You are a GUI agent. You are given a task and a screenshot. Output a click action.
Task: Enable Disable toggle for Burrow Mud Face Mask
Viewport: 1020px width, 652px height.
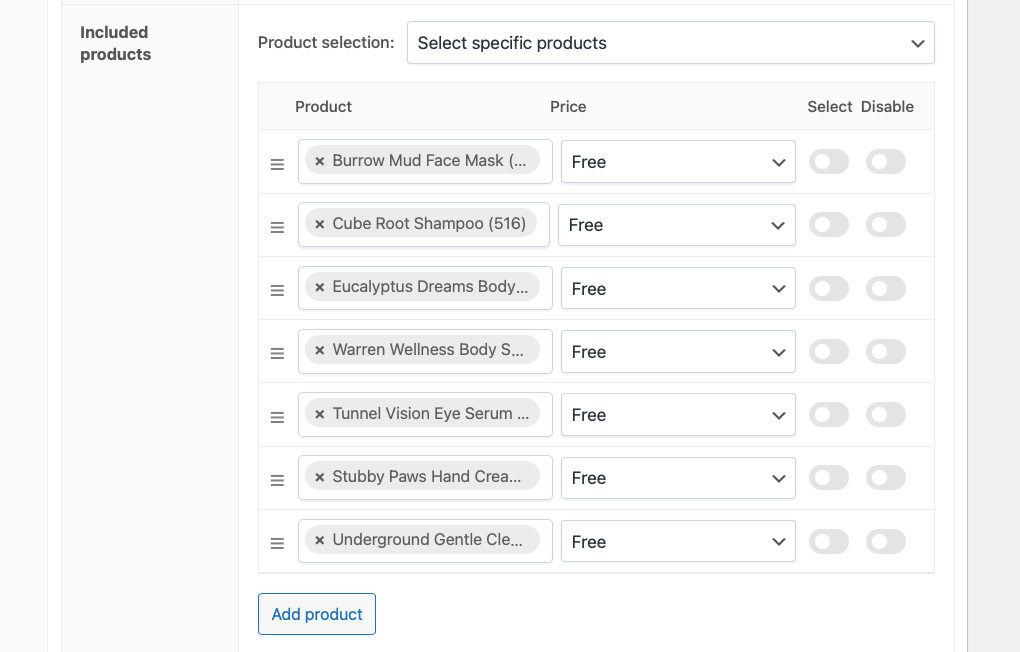pyautogui.click(x=885, y=161)
